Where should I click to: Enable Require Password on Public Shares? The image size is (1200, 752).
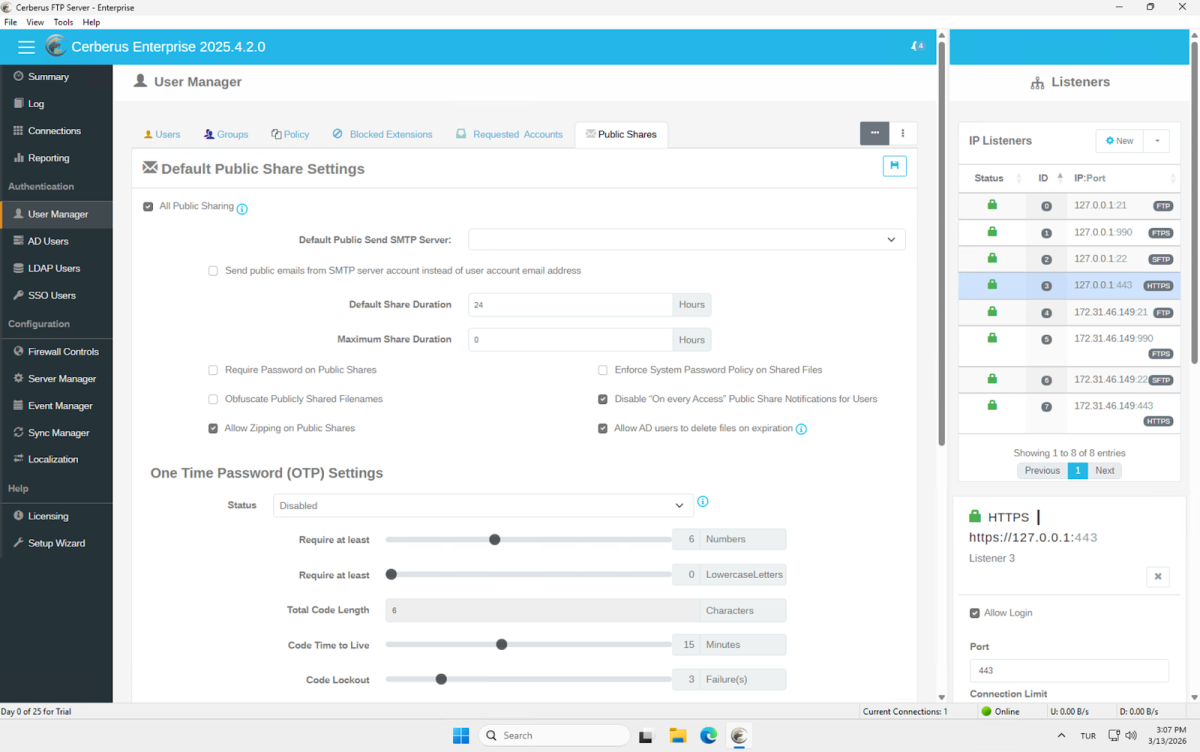213,370
